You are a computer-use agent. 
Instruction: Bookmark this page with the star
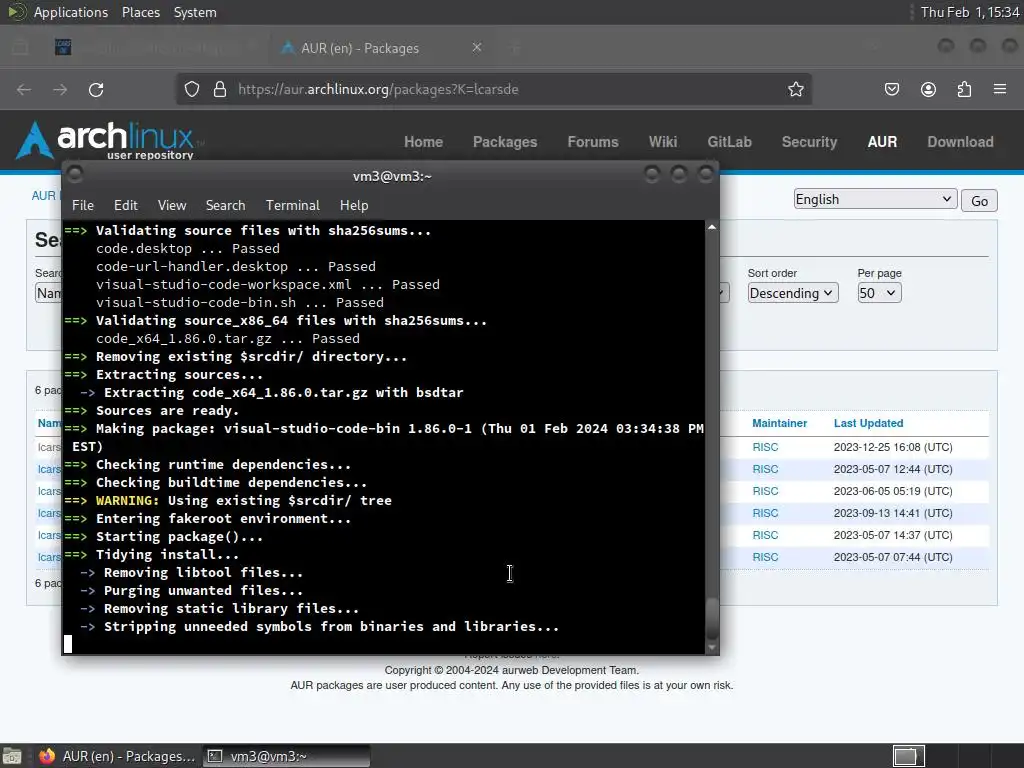pos(795,89)
